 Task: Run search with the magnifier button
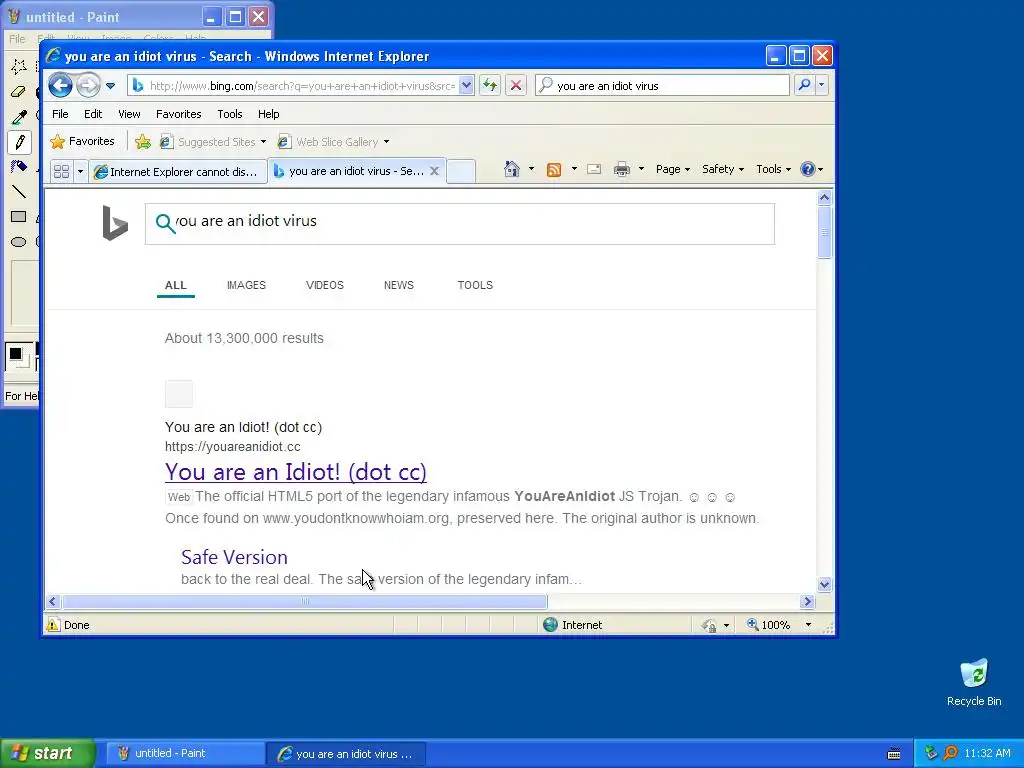(x=805, y=85)
